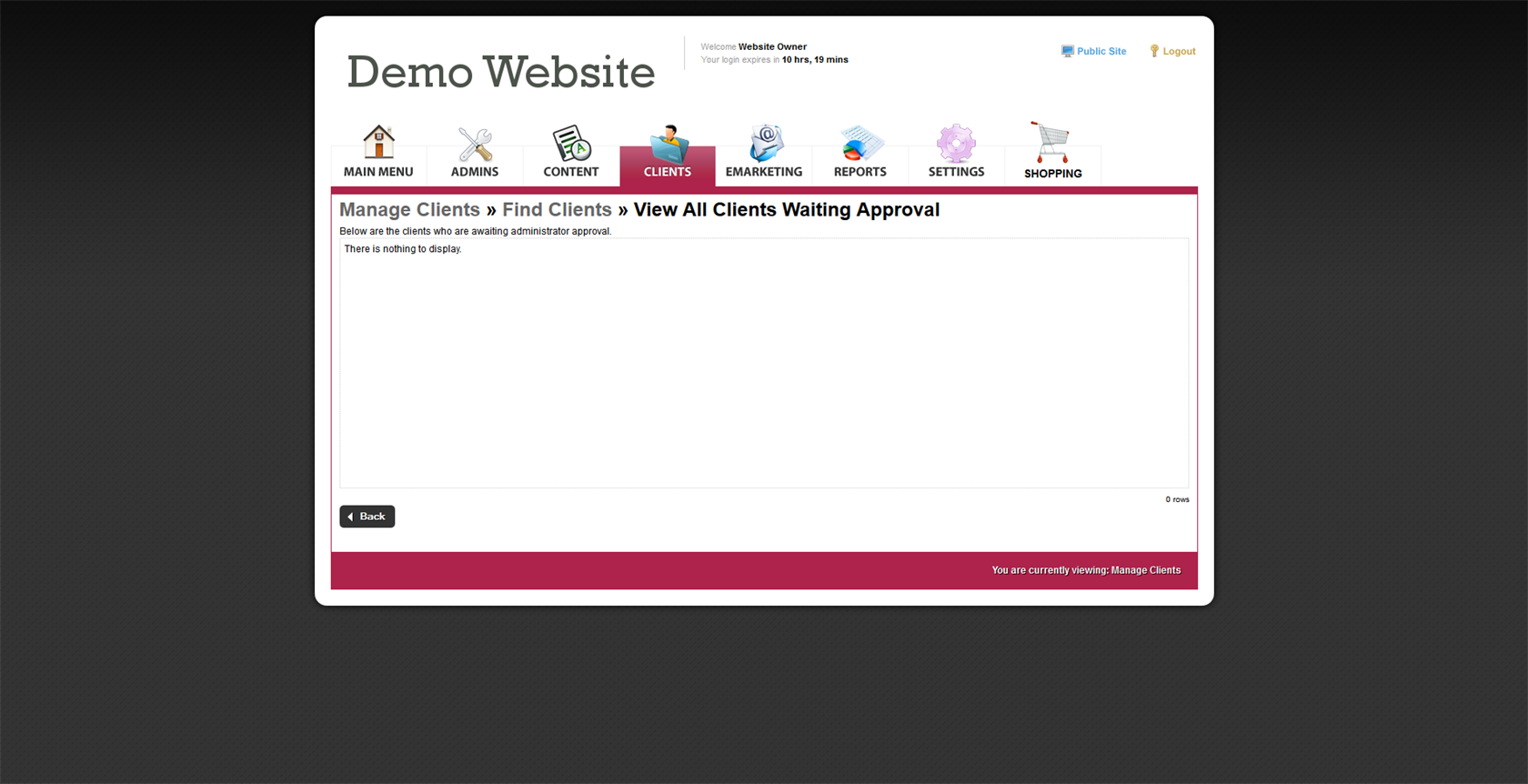Click the Emarketing envelope @ icon

coord(765,144)
